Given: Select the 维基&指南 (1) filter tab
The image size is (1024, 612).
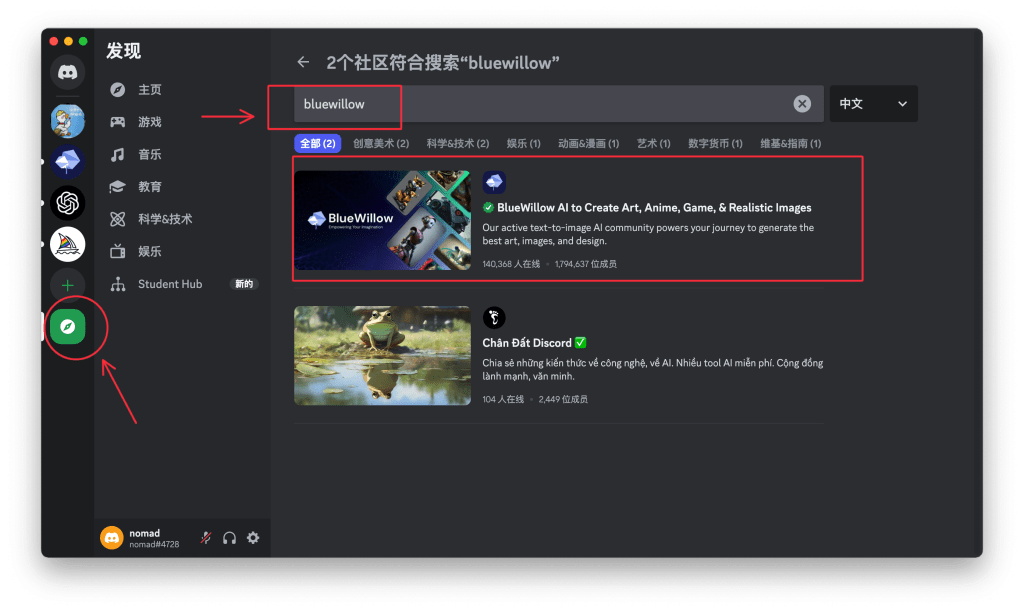Looking at the screenshot, I should pos(790,143).
